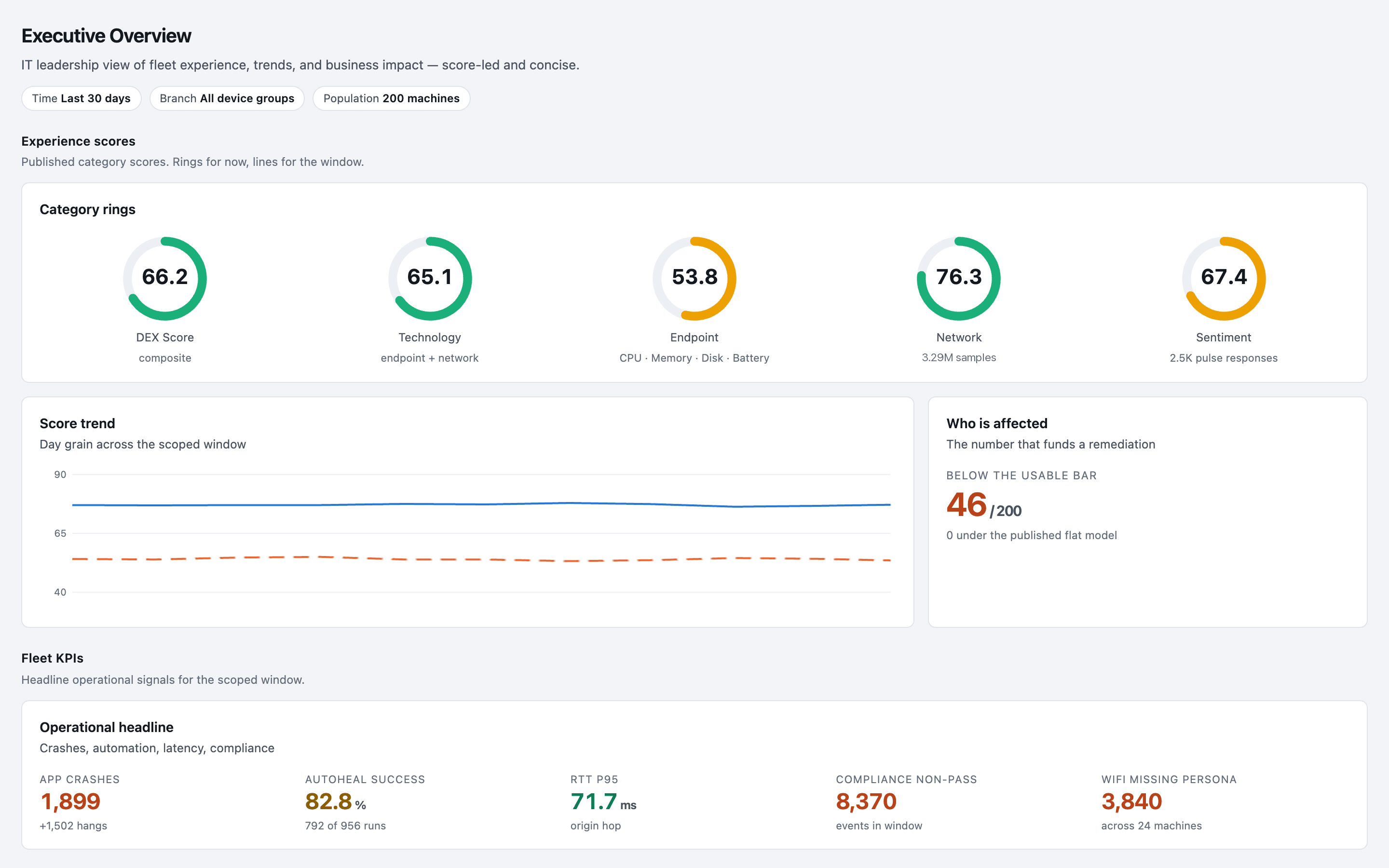Click the +1,502 hangs subtext
1389x868 pixels.
click(x=73, y=826)
